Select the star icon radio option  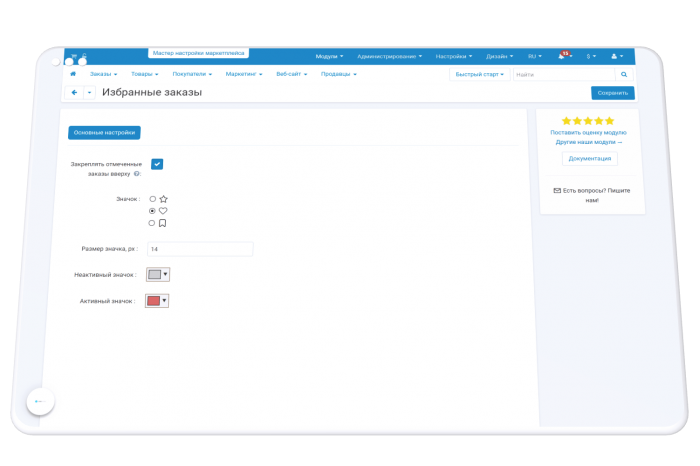(153, 199)
